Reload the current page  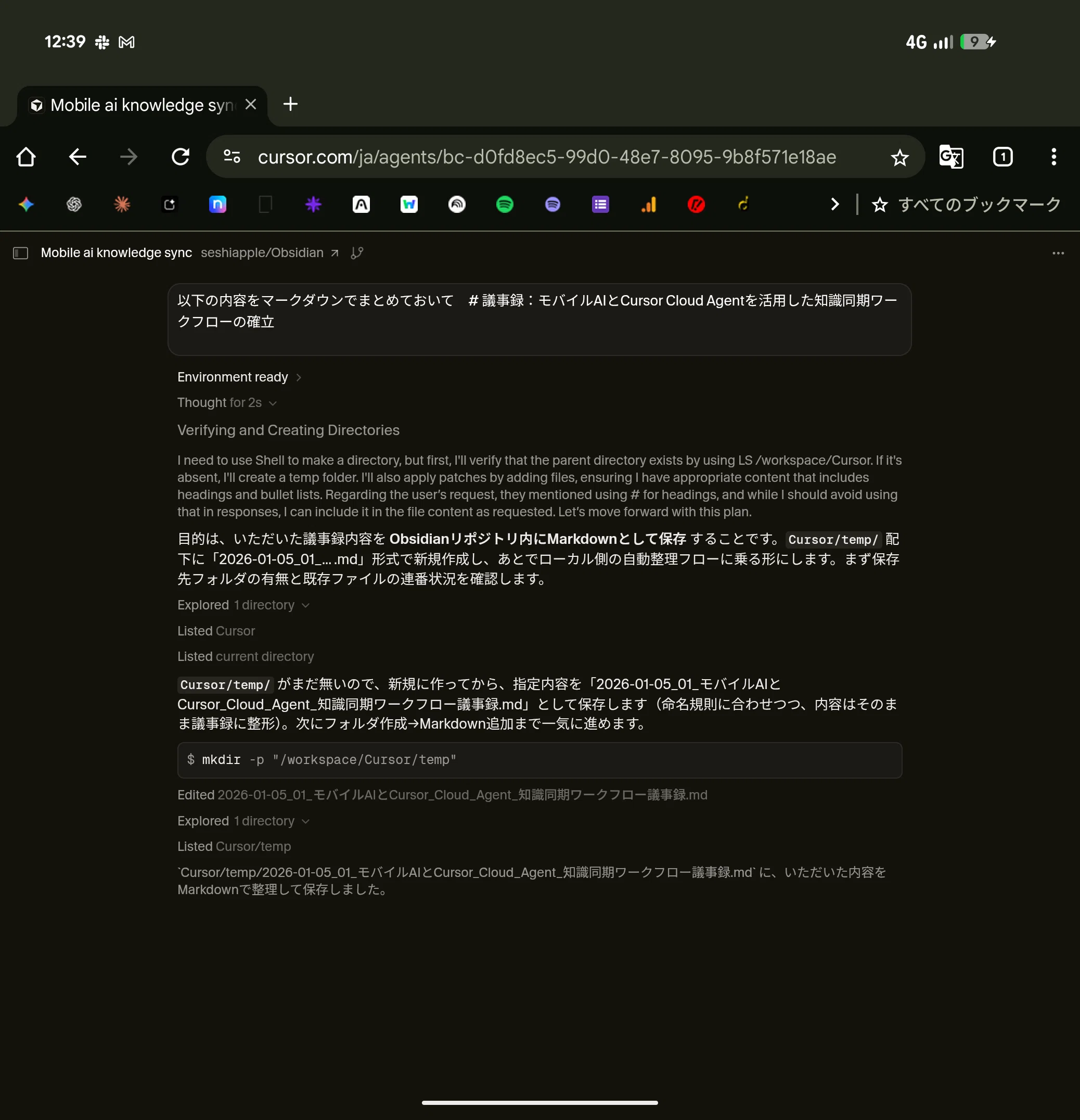point(181,157)
